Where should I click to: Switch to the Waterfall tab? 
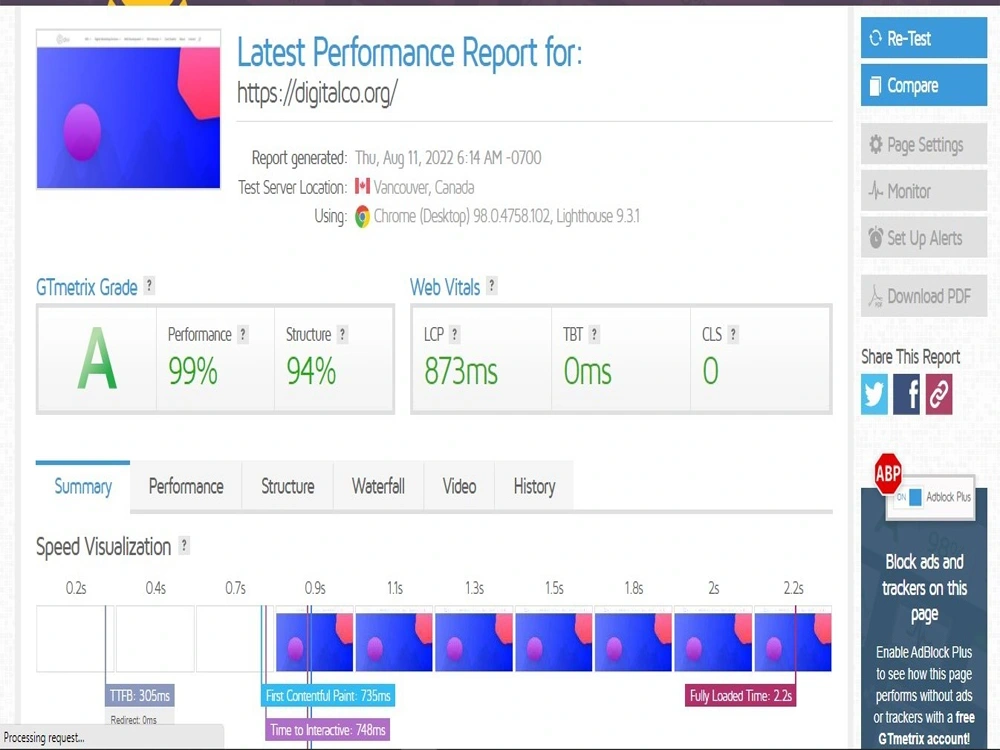(378, 487)
